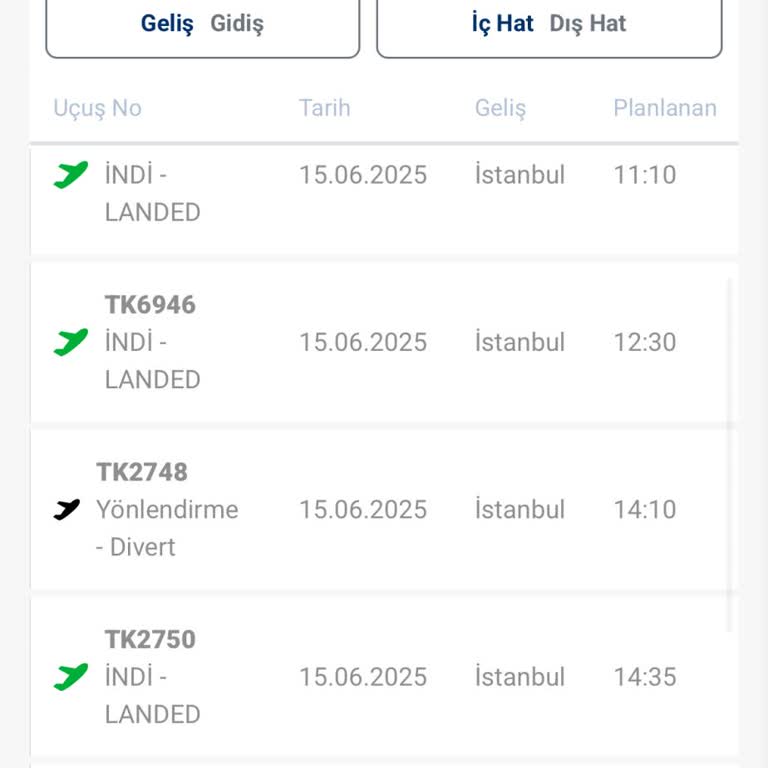Click the İNDİ - LANDED status of TK2750

click(152, 695)
